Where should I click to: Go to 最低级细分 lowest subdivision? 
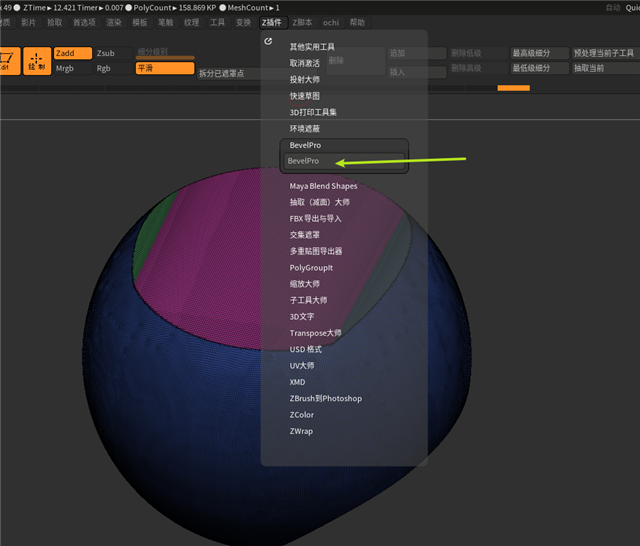pyautogui.click(x=540, y=68)
